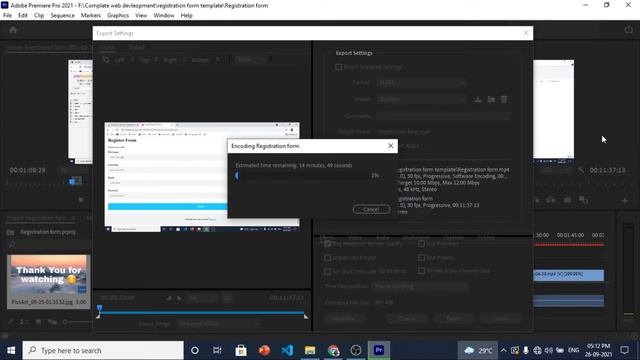The width and height of the screenshot is (640, 360).
Task: Open the Graphics menu
Action: click(118, 16)
